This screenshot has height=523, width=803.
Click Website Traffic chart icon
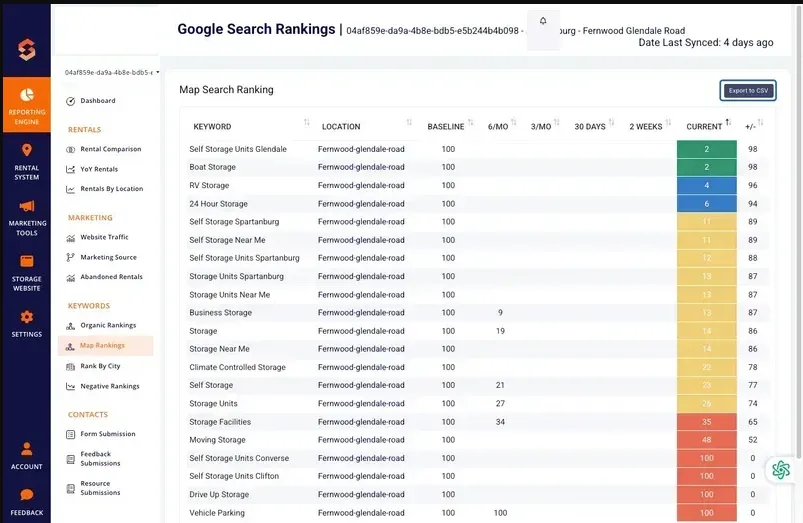(71, 238)
